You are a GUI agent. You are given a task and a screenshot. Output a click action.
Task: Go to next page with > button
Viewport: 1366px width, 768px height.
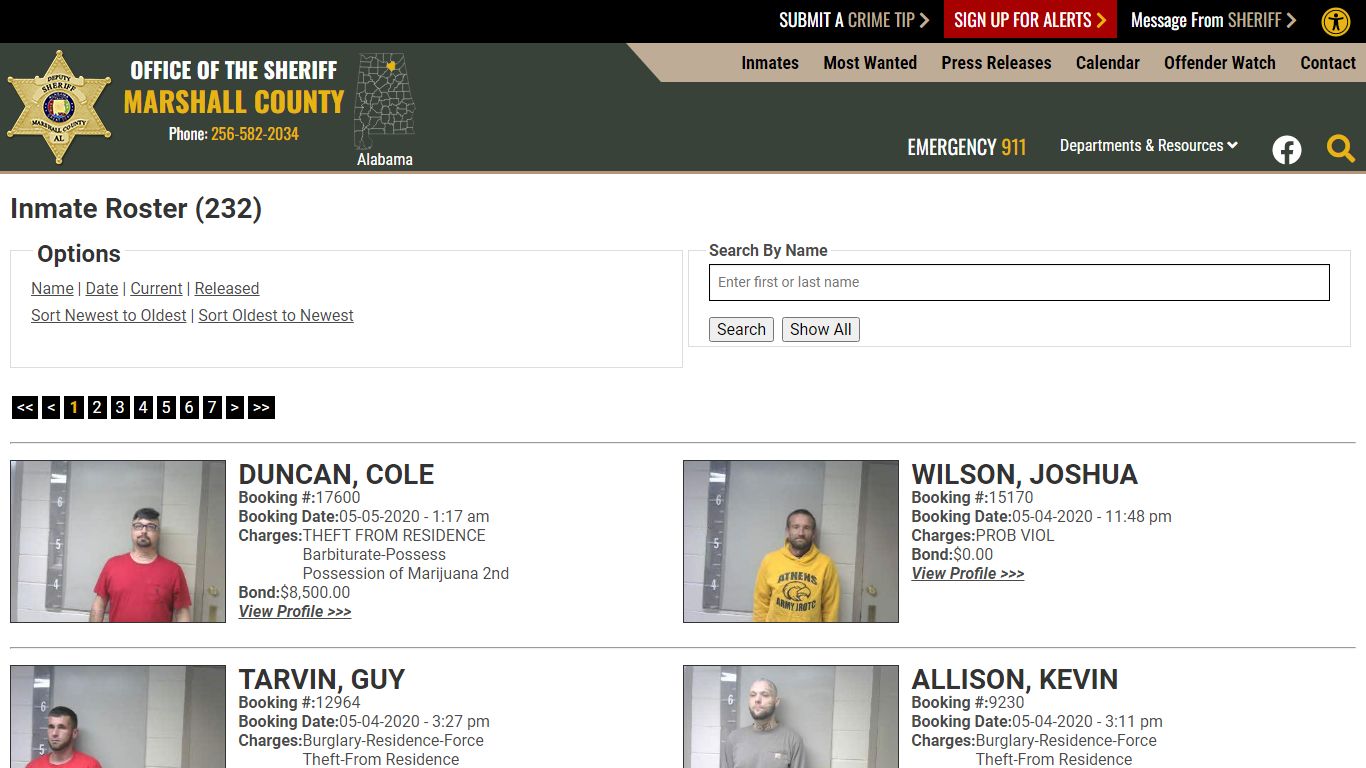click(235, 407)
